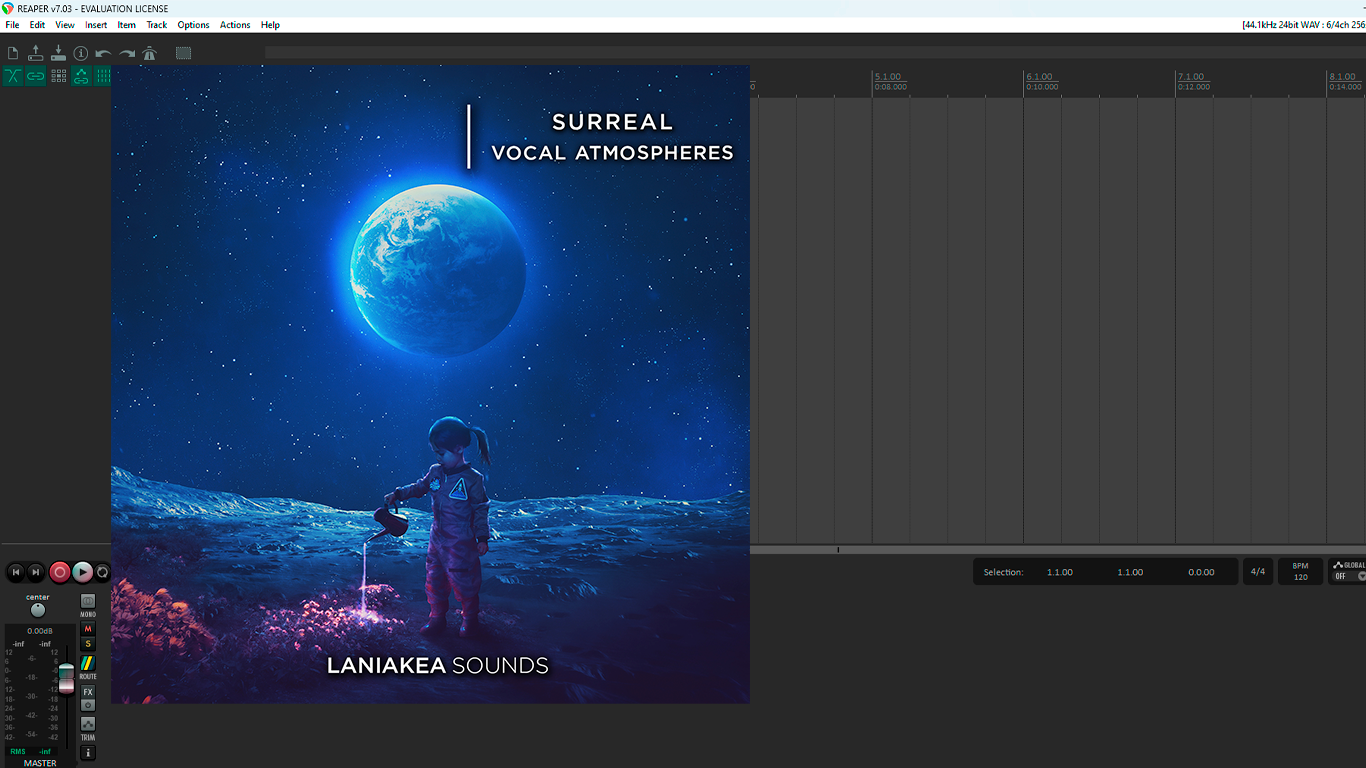
Task: Click the selection start 1.1.00 field
Action: click(1060, 572)
